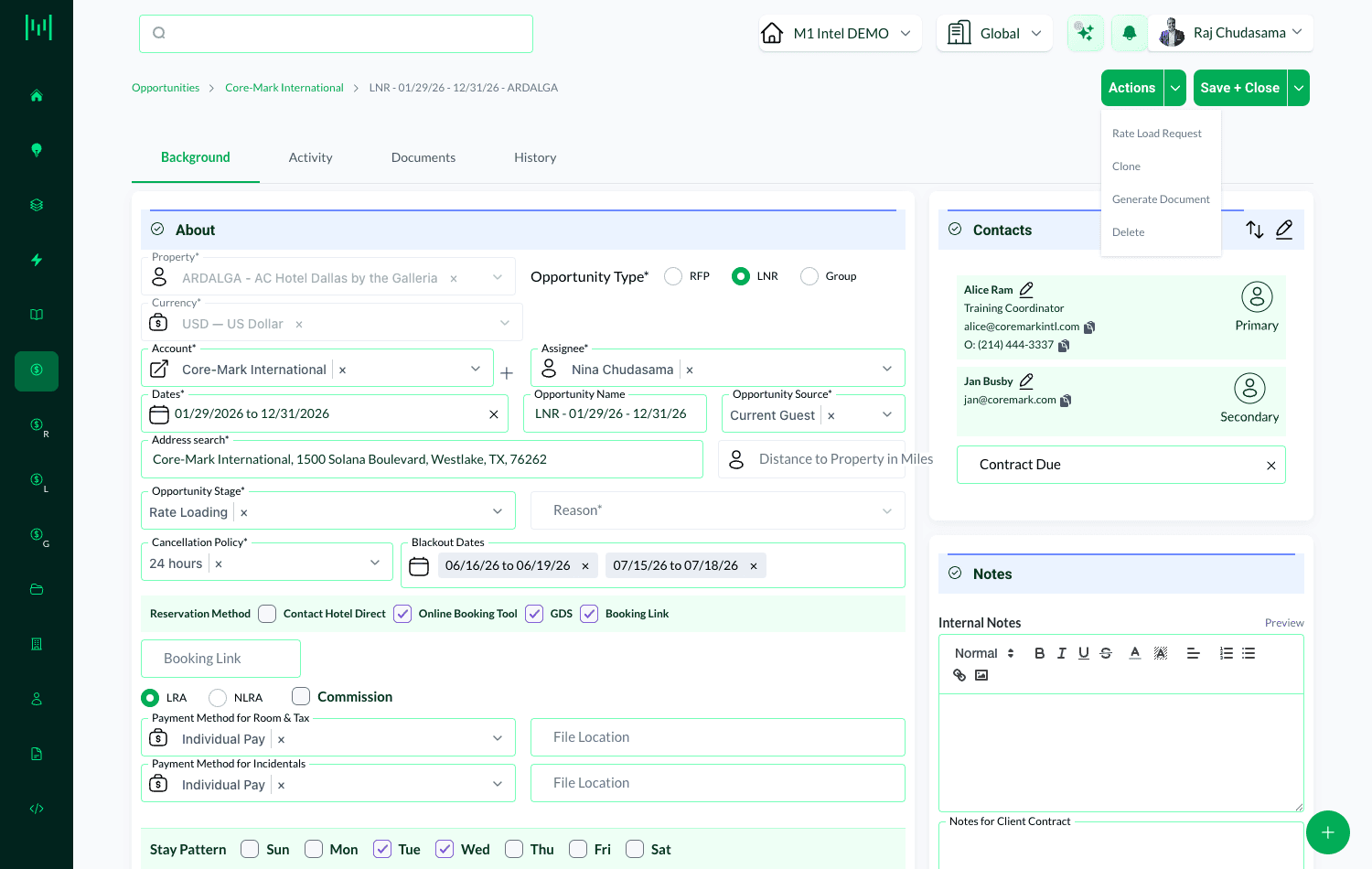Click the Save + Close button

[x=1240, y=88]
